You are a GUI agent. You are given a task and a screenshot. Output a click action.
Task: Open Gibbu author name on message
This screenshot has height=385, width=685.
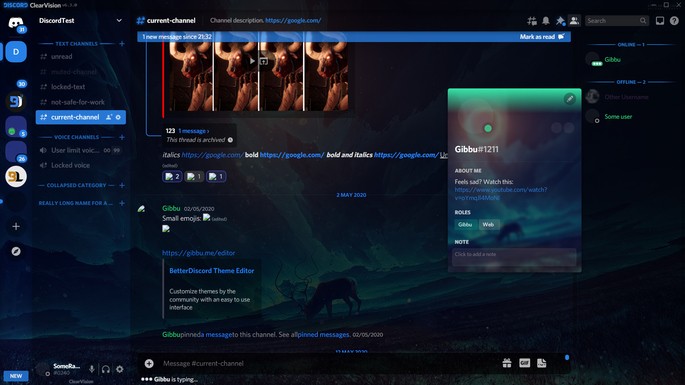[171, 208]
